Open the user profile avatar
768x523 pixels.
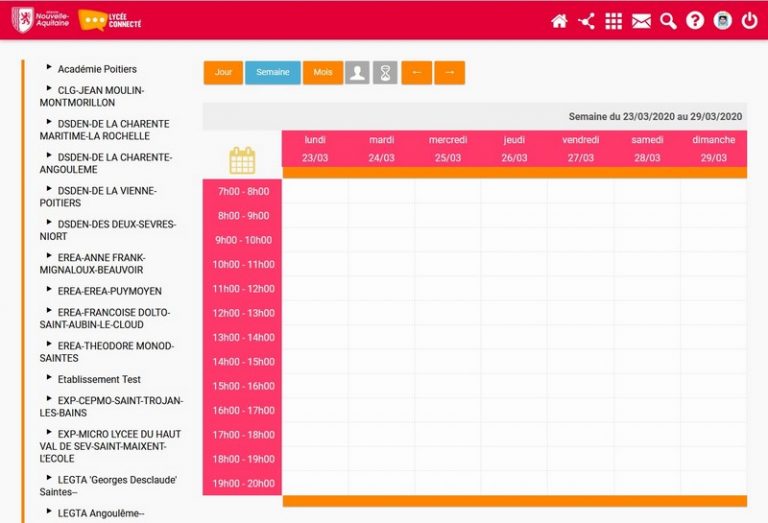point(722,21)
